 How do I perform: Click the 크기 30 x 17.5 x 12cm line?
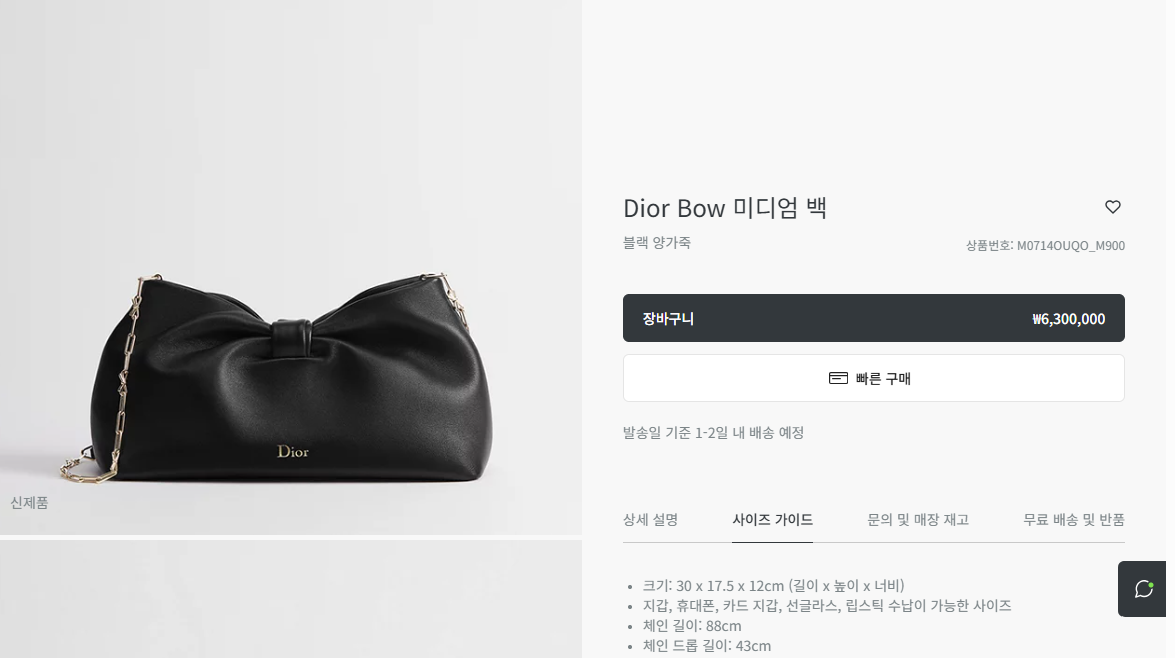[x=773, y=585]
